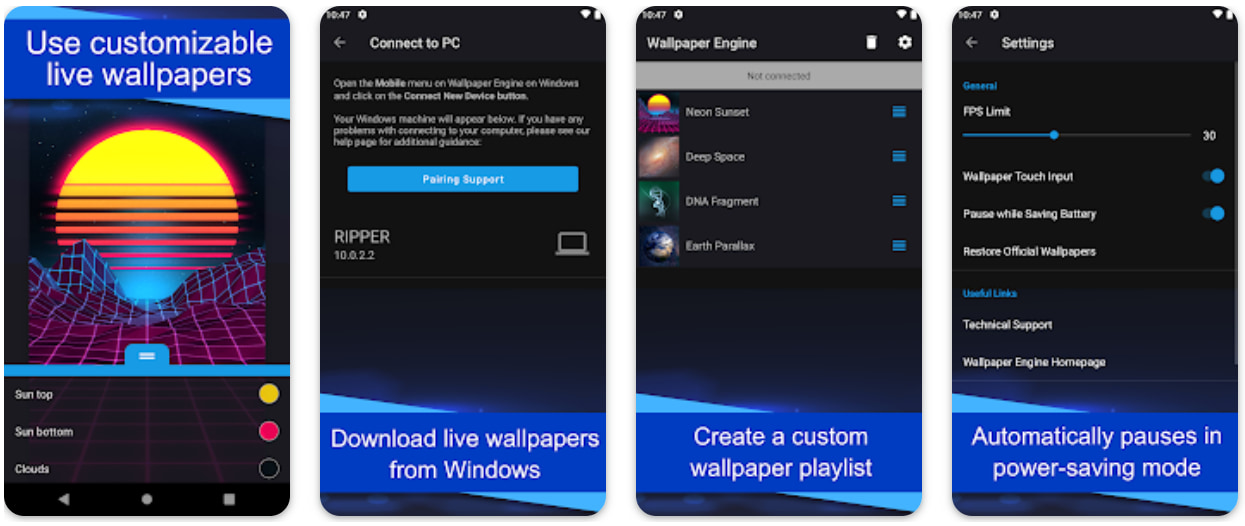Click the Connect to PC title
This screenshot has height=526, width=1245.
pyautogui.click(x=415, y=43)
